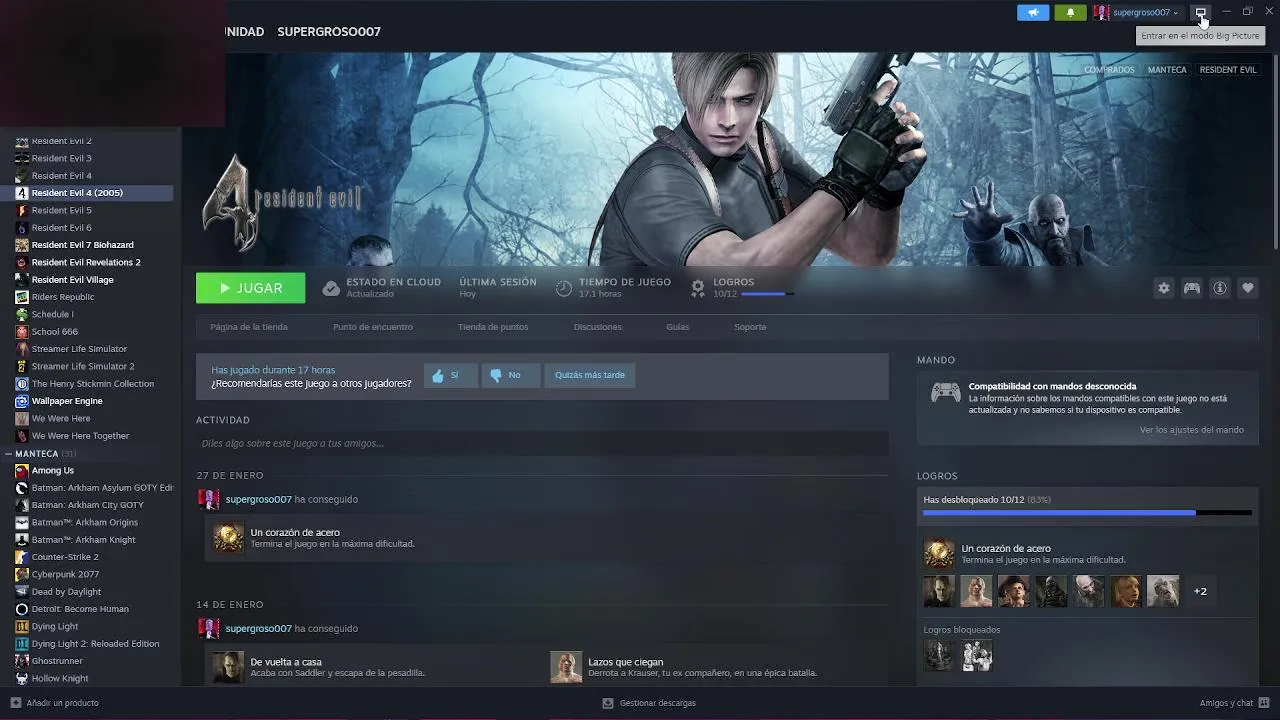Click the Among Us icon in library
Viewport: 1280px width, 720px height.
click(22, 470)
